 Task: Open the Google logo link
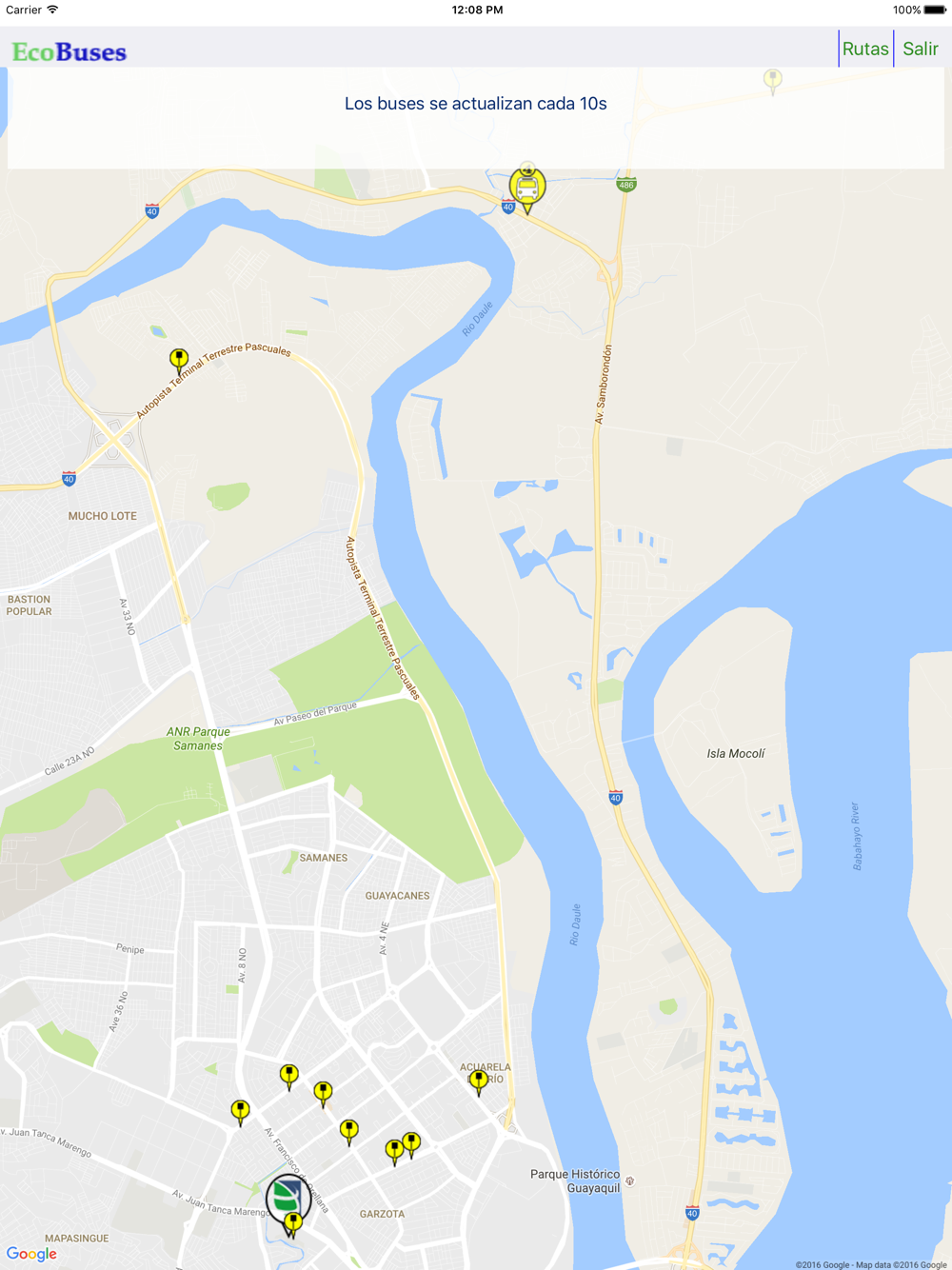pyautogui.click(x=31, y=1255)
